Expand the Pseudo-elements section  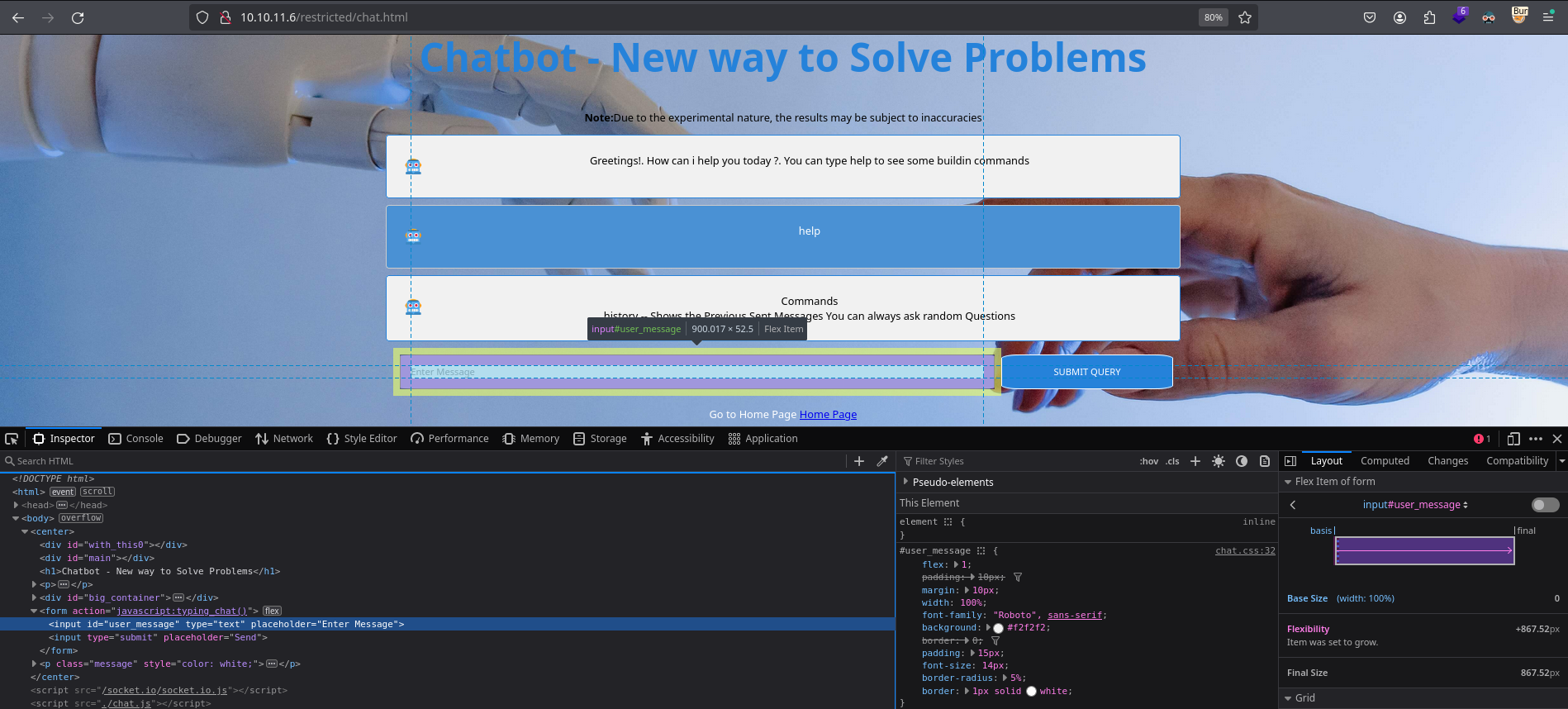(905, 482)
